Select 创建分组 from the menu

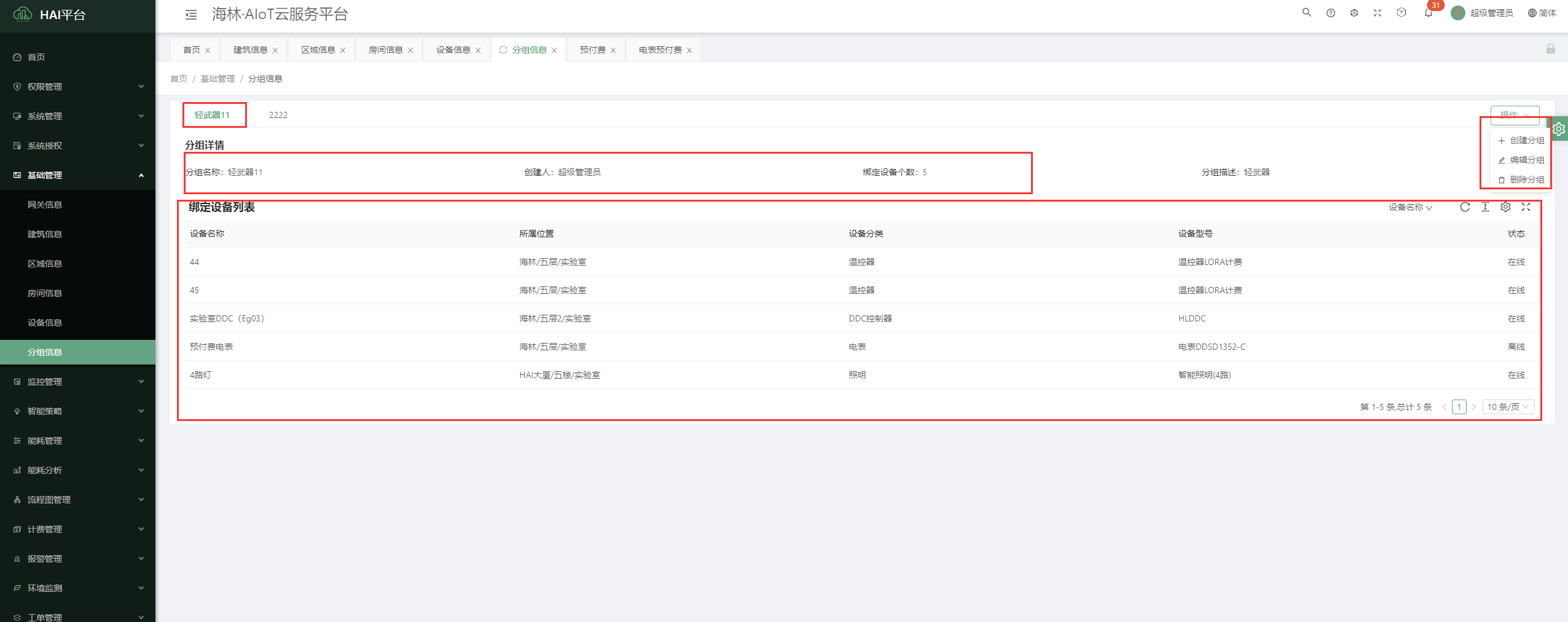(x=1521, y=140)
